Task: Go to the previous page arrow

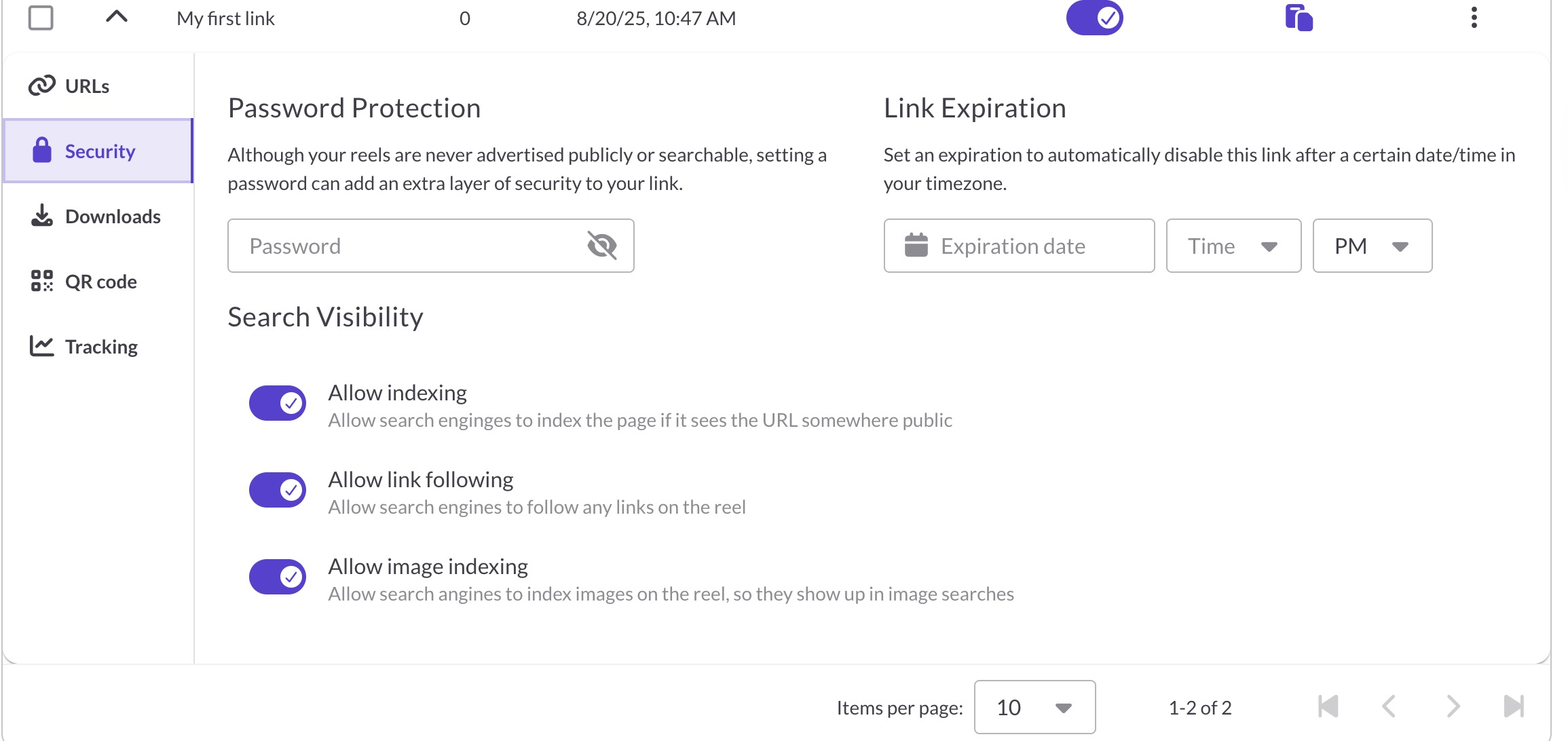Action: tap(1389, 706)
